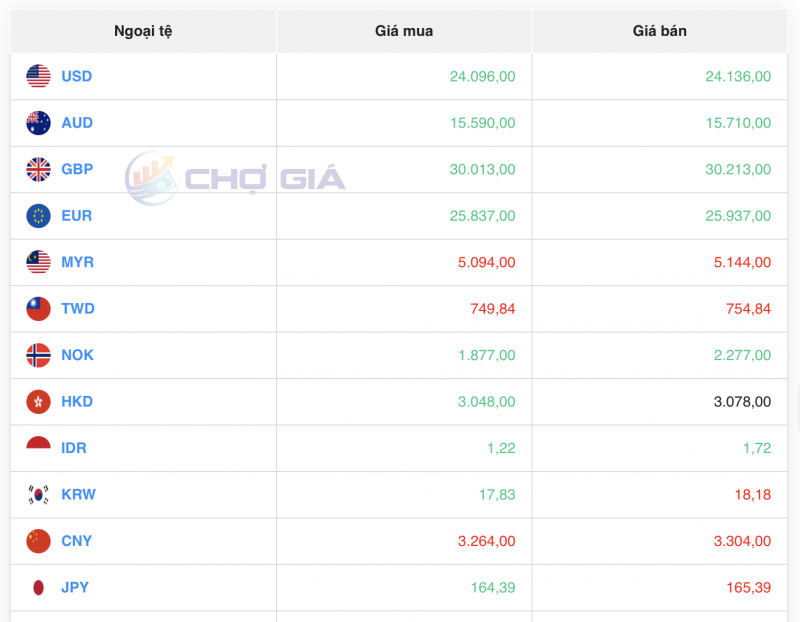Click the IDR Indonesian flag icon
Viewport: 800px width, 622px height.
(38, 448)
